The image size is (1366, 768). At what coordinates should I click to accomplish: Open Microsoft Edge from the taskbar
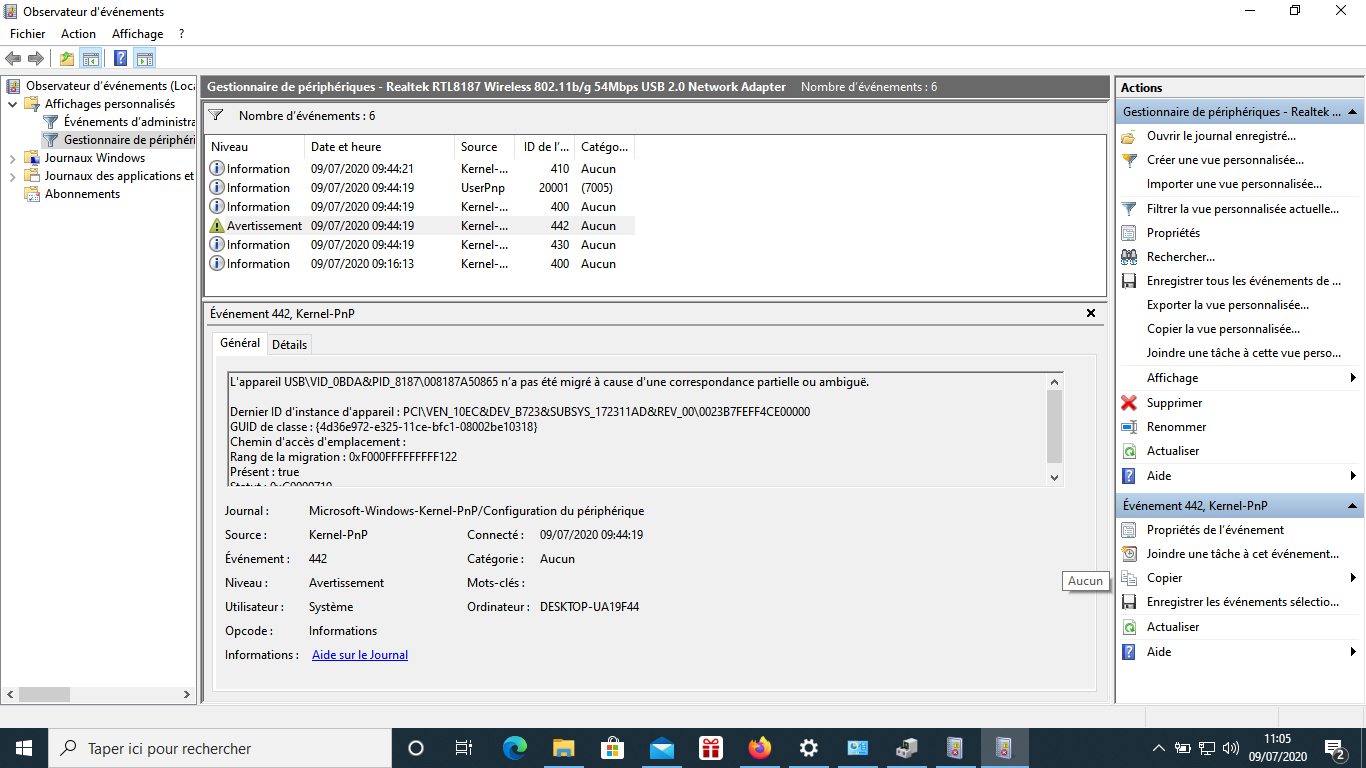click(x=515, y=748)
